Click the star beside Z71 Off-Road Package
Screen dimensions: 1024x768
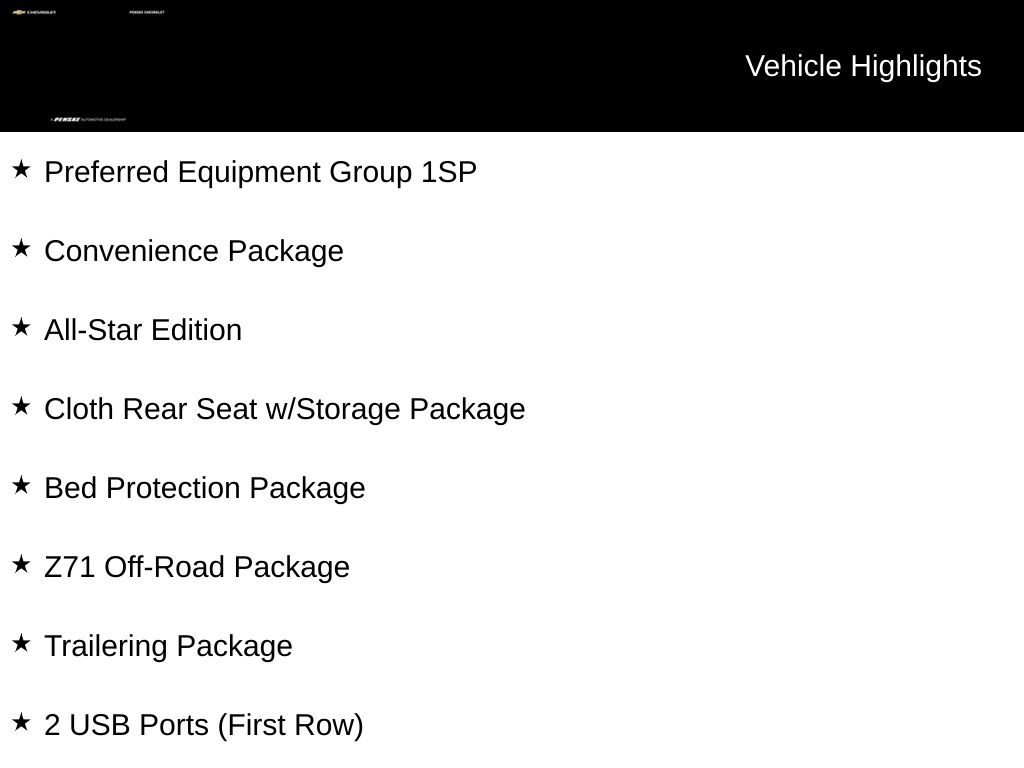point(21,564)
